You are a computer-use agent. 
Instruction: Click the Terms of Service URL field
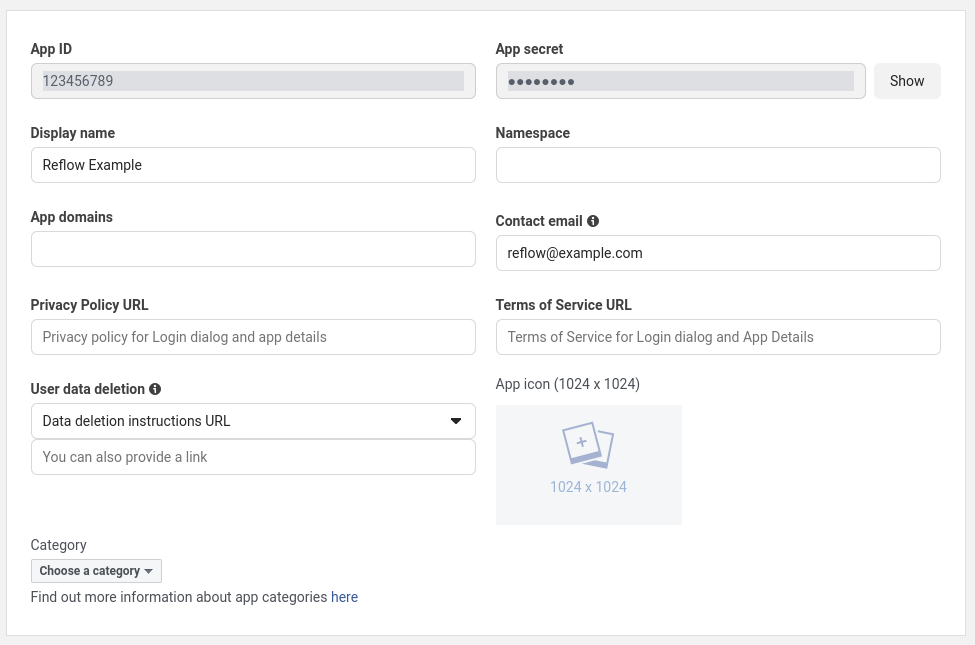[x=717, y=337]
